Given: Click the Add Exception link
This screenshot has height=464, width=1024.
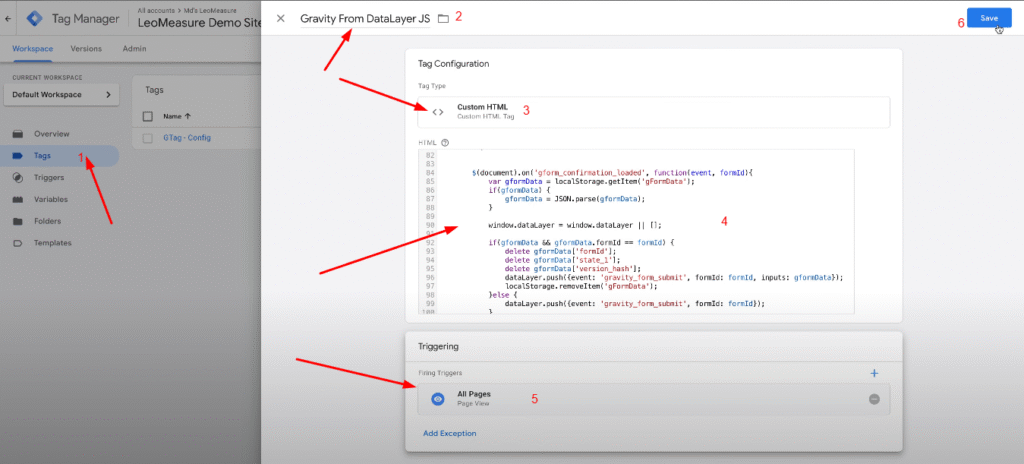Looking at the screenshot, I should (449, 433).
